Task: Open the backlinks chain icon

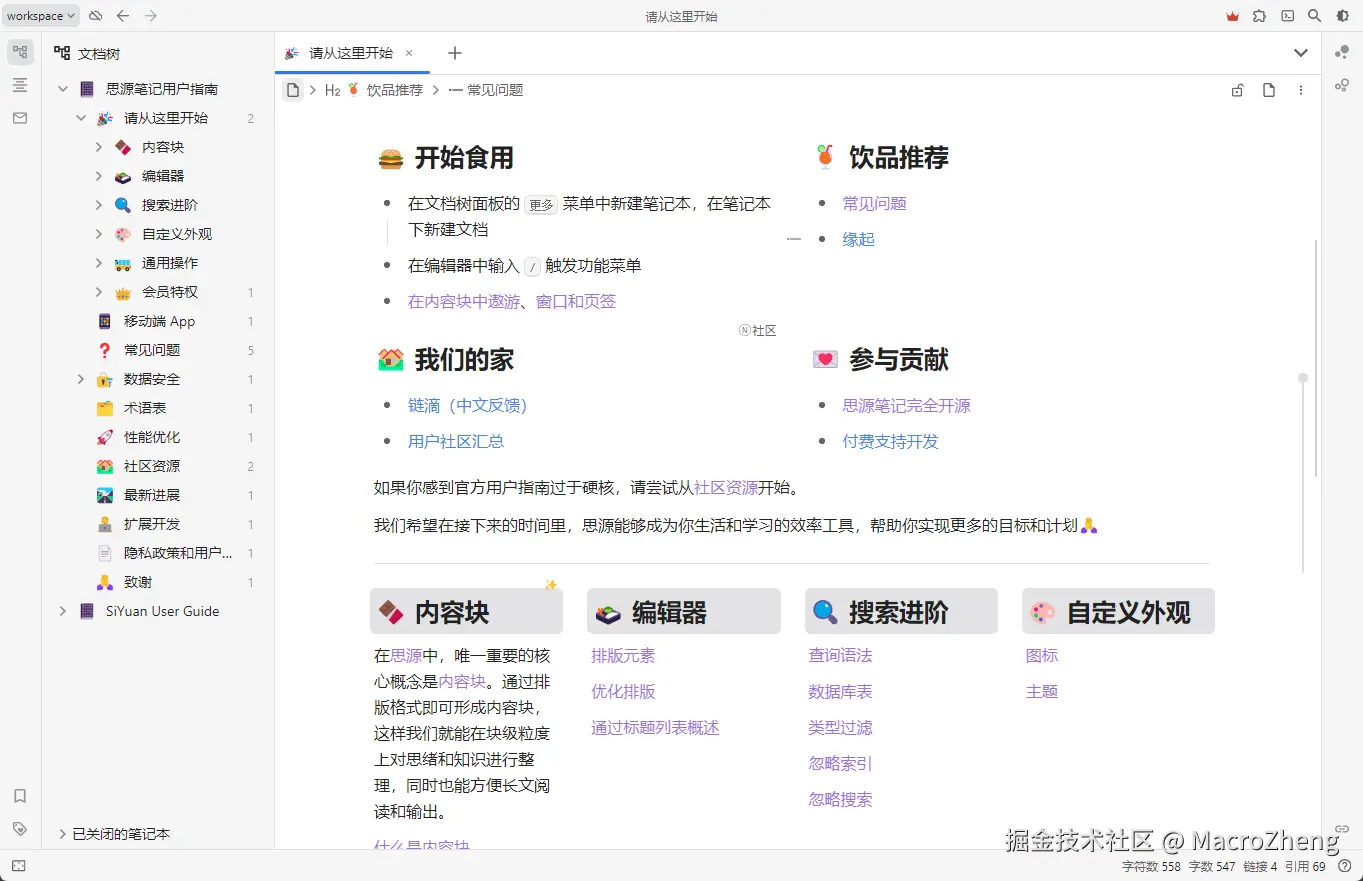Action: tap(1342, 829)
